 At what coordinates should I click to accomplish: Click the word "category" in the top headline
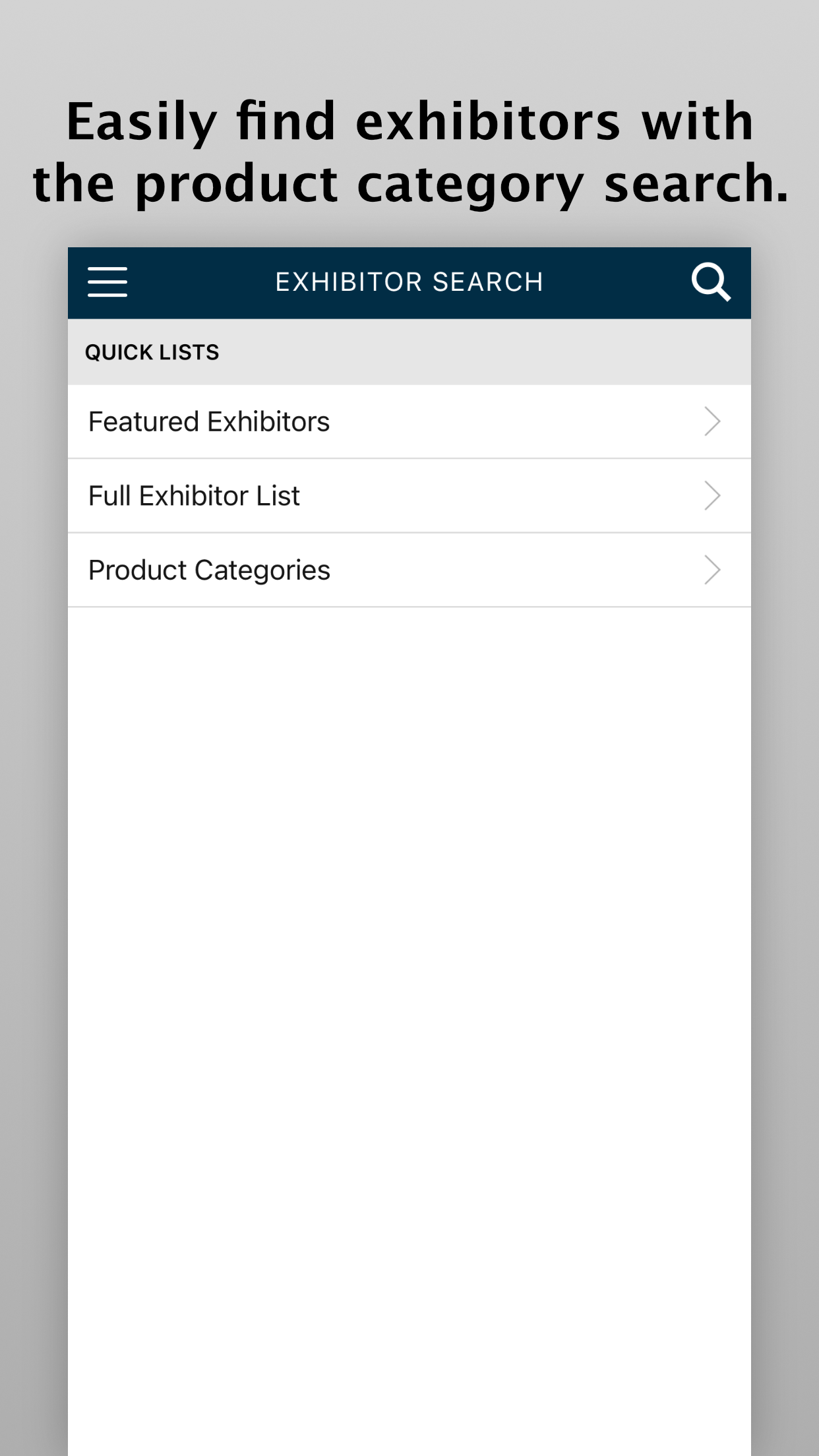coord(470,184)
